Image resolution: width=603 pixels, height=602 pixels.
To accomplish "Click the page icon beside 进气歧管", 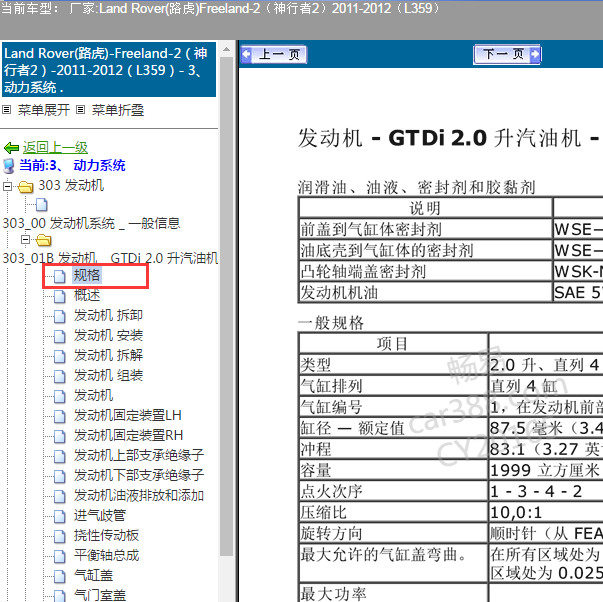I will pos(60,516).
